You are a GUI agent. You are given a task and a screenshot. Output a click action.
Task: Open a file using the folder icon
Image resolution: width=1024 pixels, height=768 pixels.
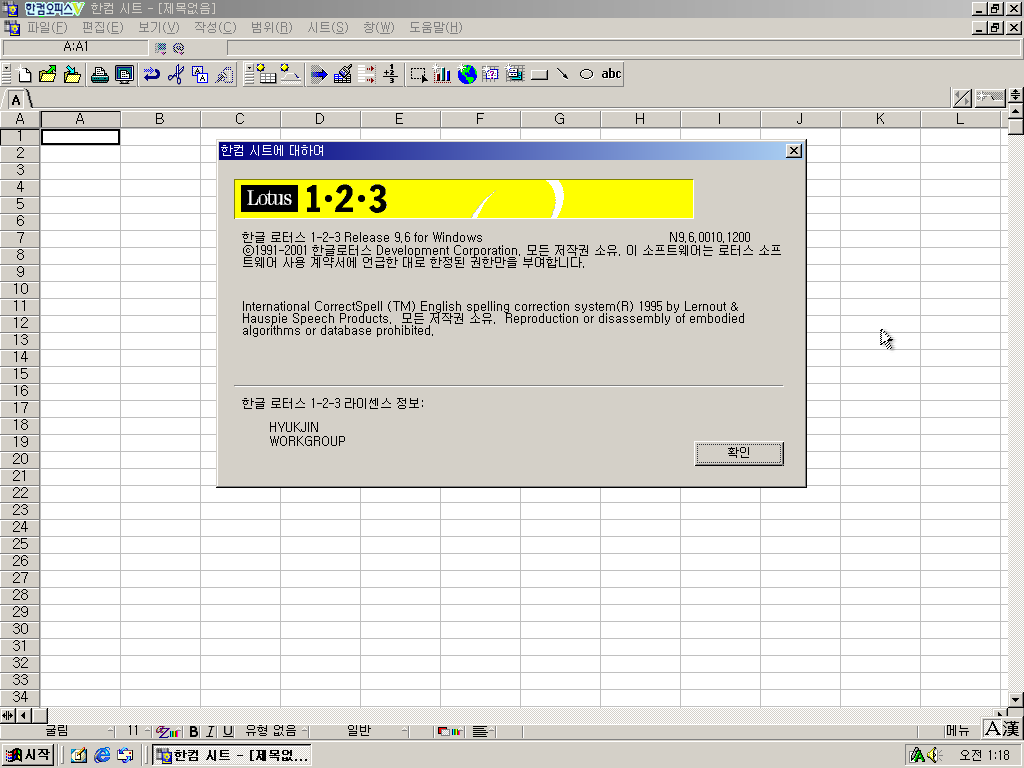48,74
